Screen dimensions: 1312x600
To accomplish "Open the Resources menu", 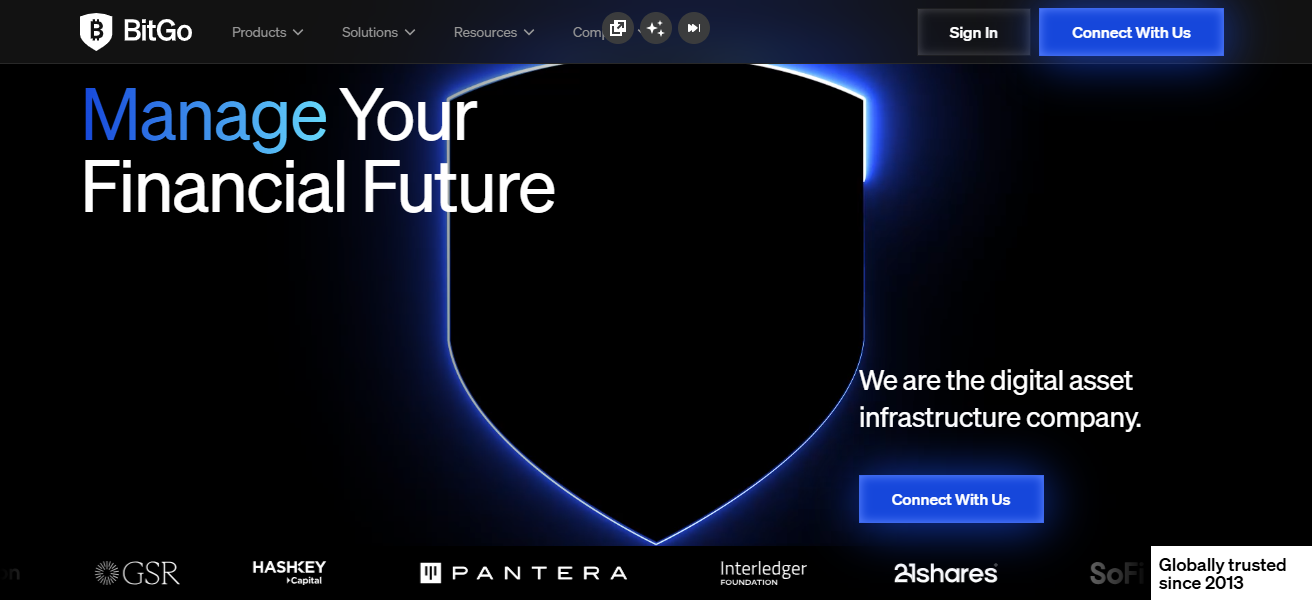I will 485,33.
